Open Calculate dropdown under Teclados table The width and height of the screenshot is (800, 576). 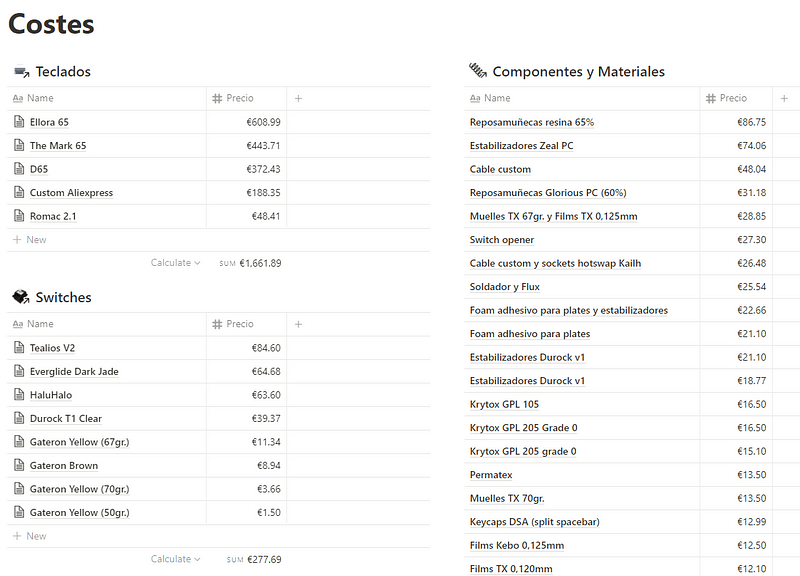[175, 263]
